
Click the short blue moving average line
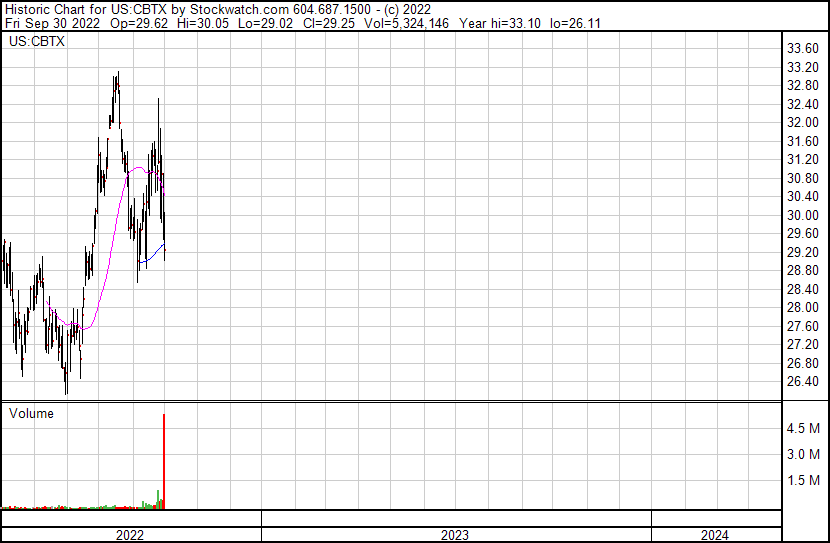click(152, 257)
